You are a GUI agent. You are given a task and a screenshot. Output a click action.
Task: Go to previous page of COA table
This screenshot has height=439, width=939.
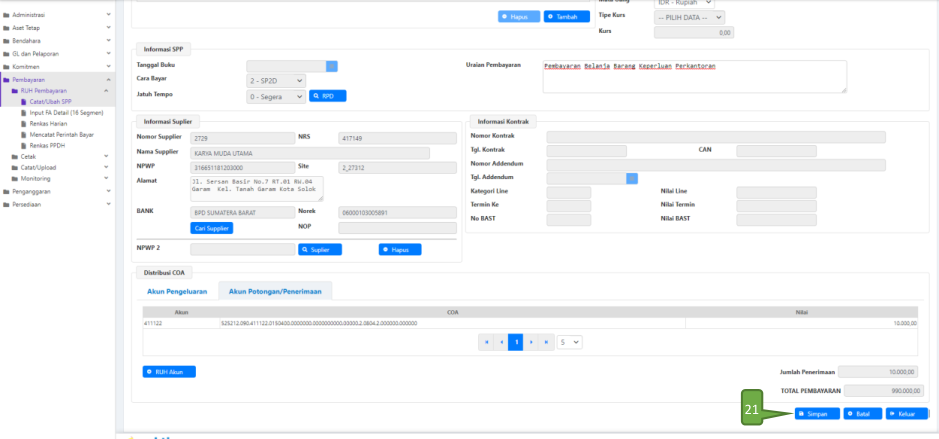[502, 342]
